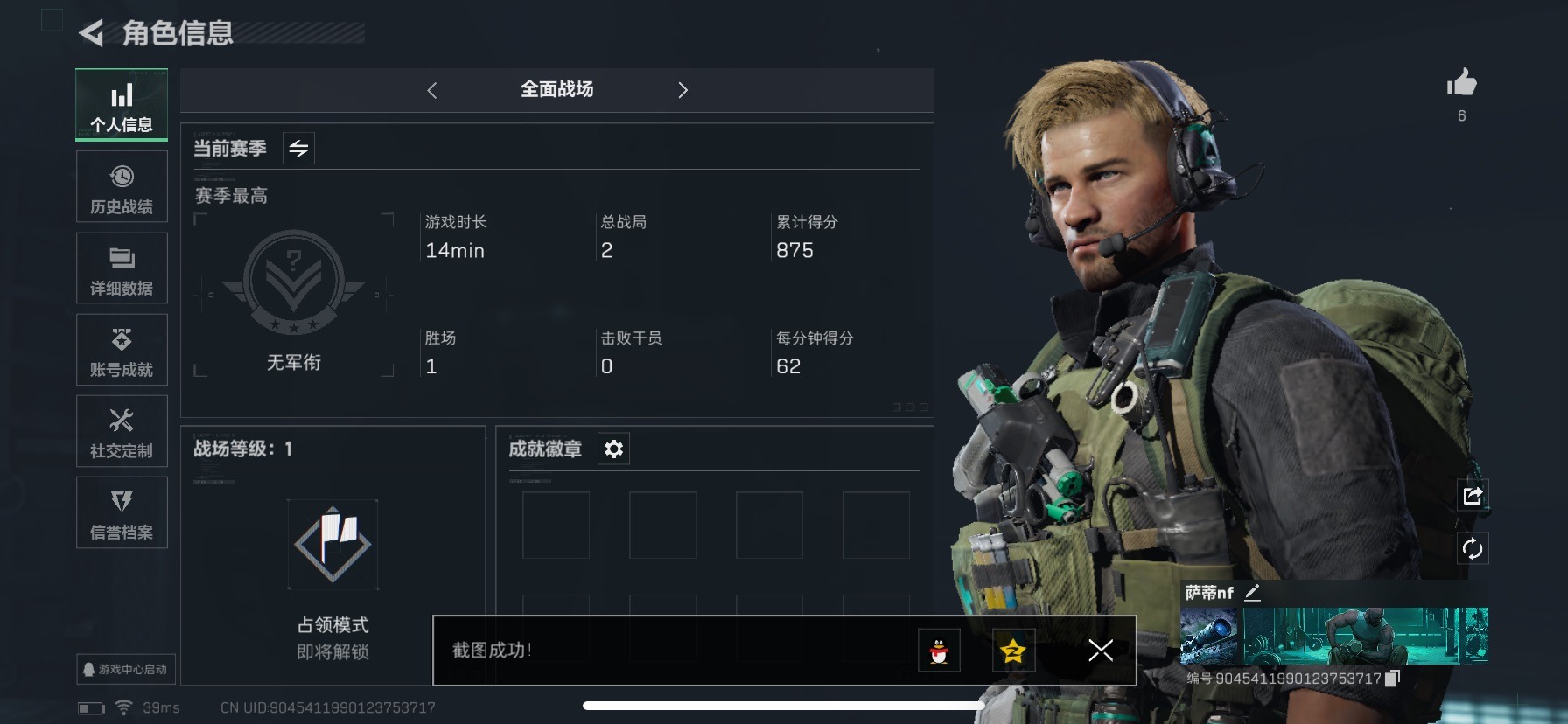The image size is (1568, 724).
Task: Go back using the 角色信息 arrow
Action: click(91, 33)
